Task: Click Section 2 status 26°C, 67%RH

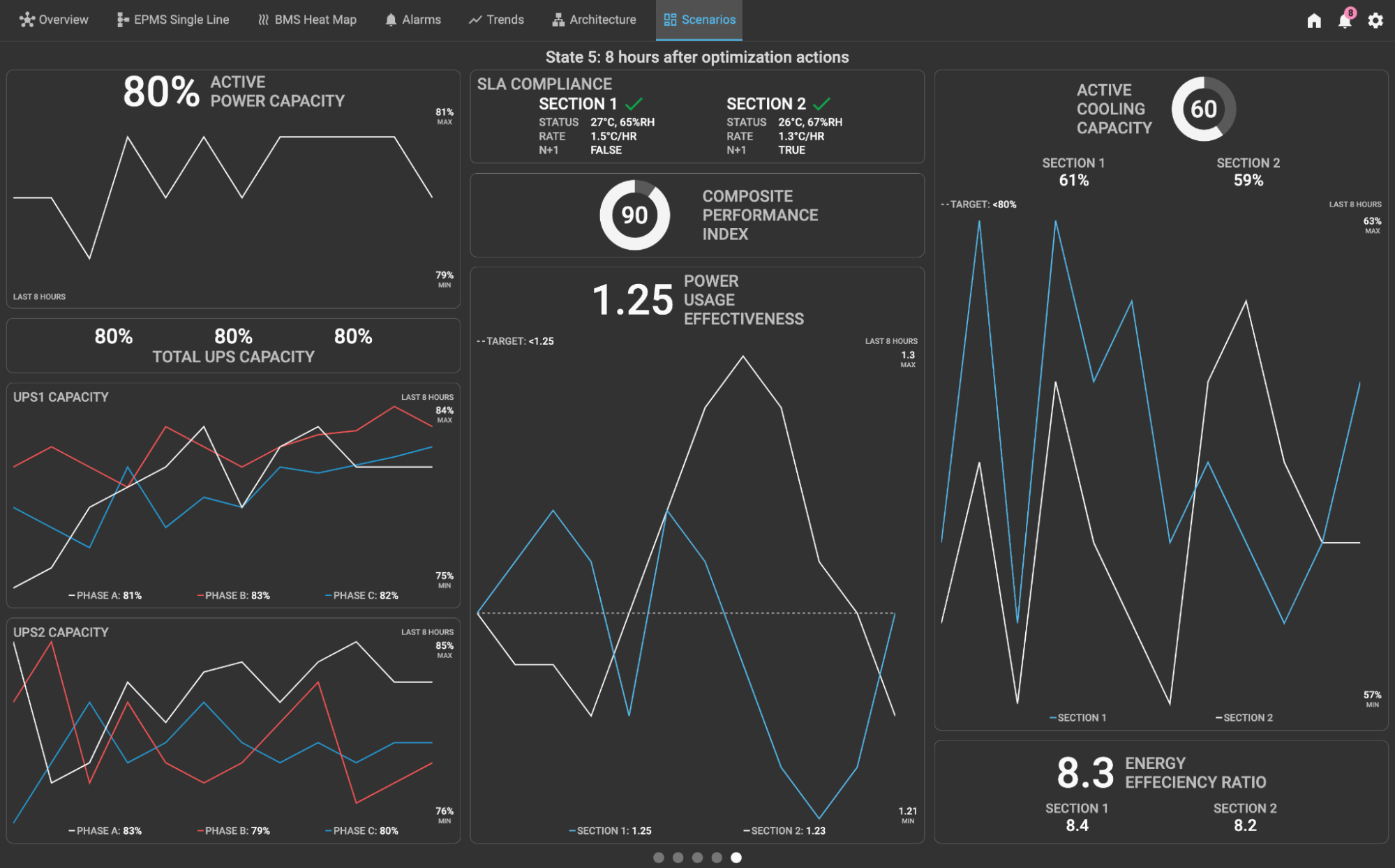Action: 810,122
